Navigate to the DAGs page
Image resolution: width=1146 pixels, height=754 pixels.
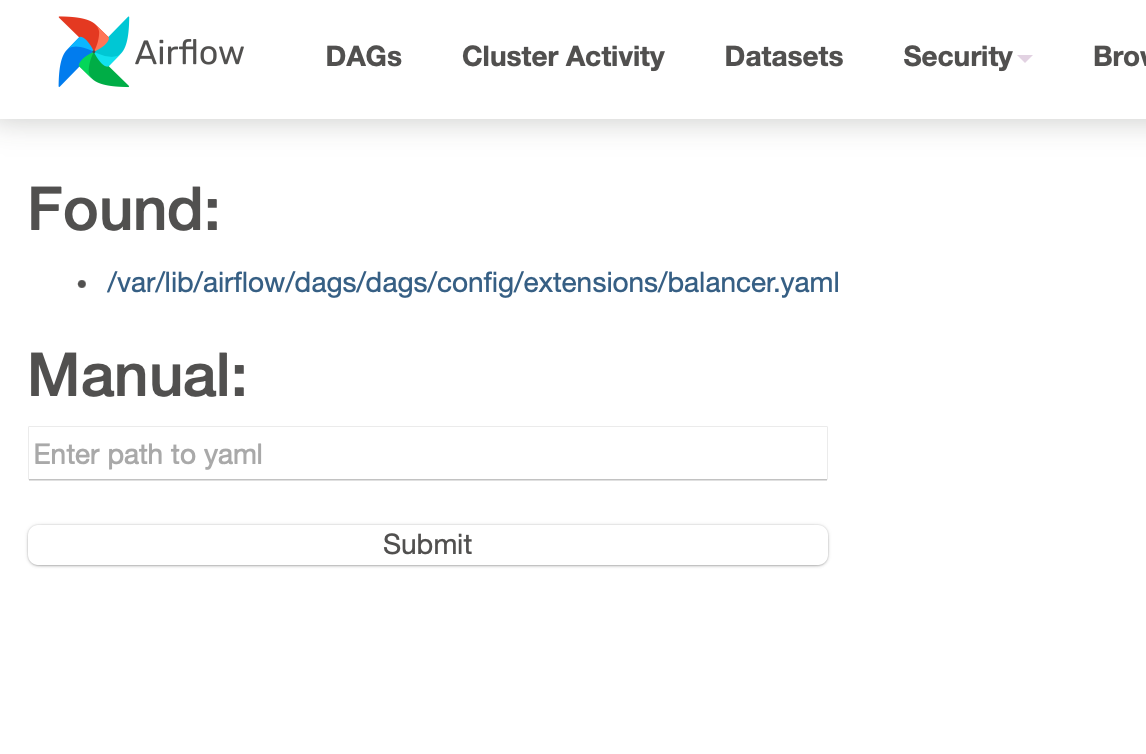click(363, 57)
